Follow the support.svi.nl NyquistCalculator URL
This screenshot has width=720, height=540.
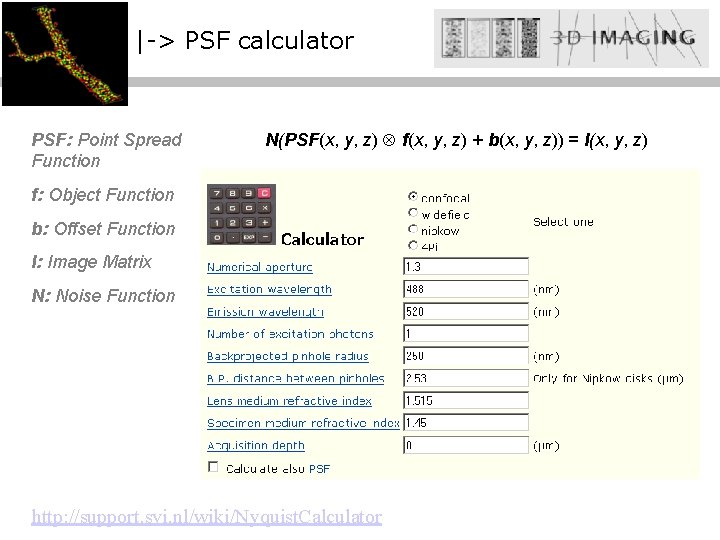207,518
